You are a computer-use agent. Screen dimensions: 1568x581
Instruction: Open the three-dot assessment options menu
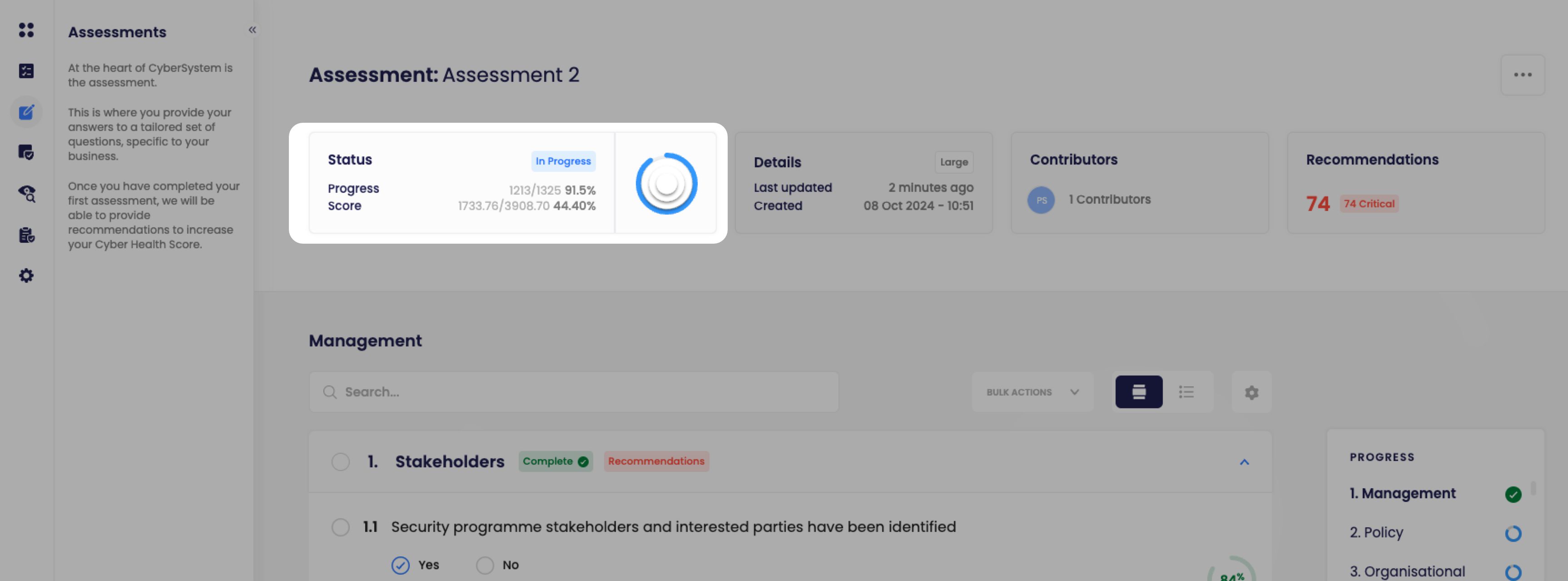tap(1522, 75)
